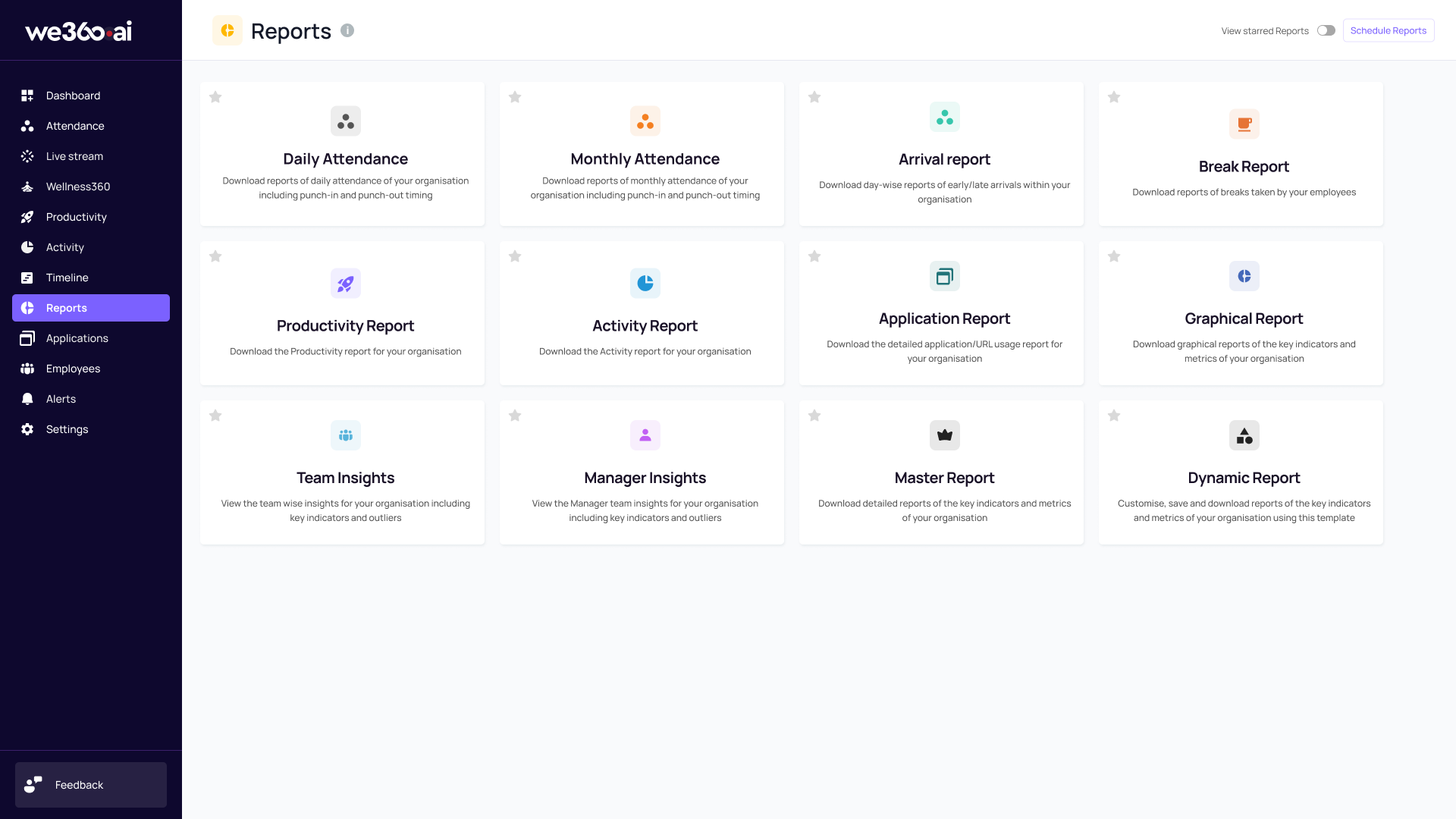
Task: Click the Activity pie icon in sidebar
Action: 27,247
